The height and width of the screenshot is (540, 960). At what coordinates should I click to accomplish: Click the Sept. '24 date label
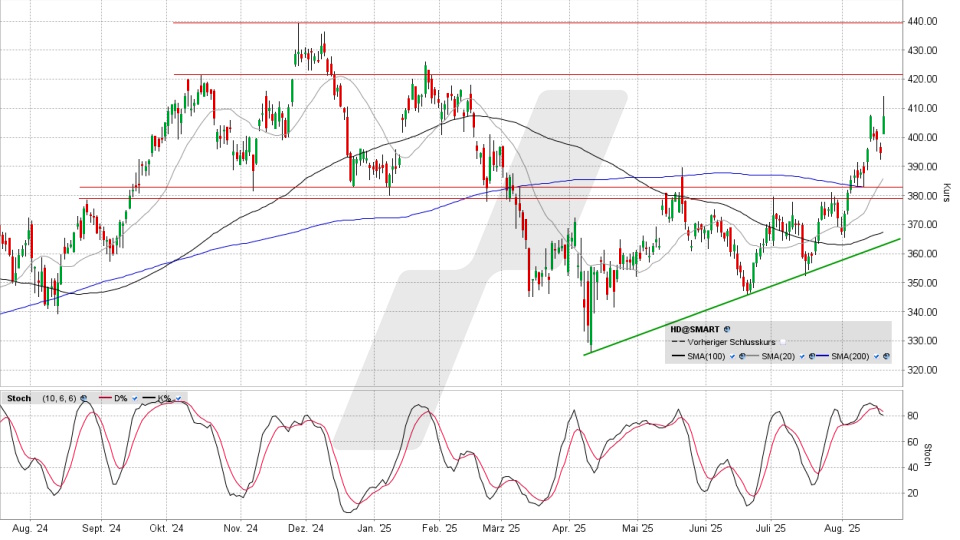point(102,528)
